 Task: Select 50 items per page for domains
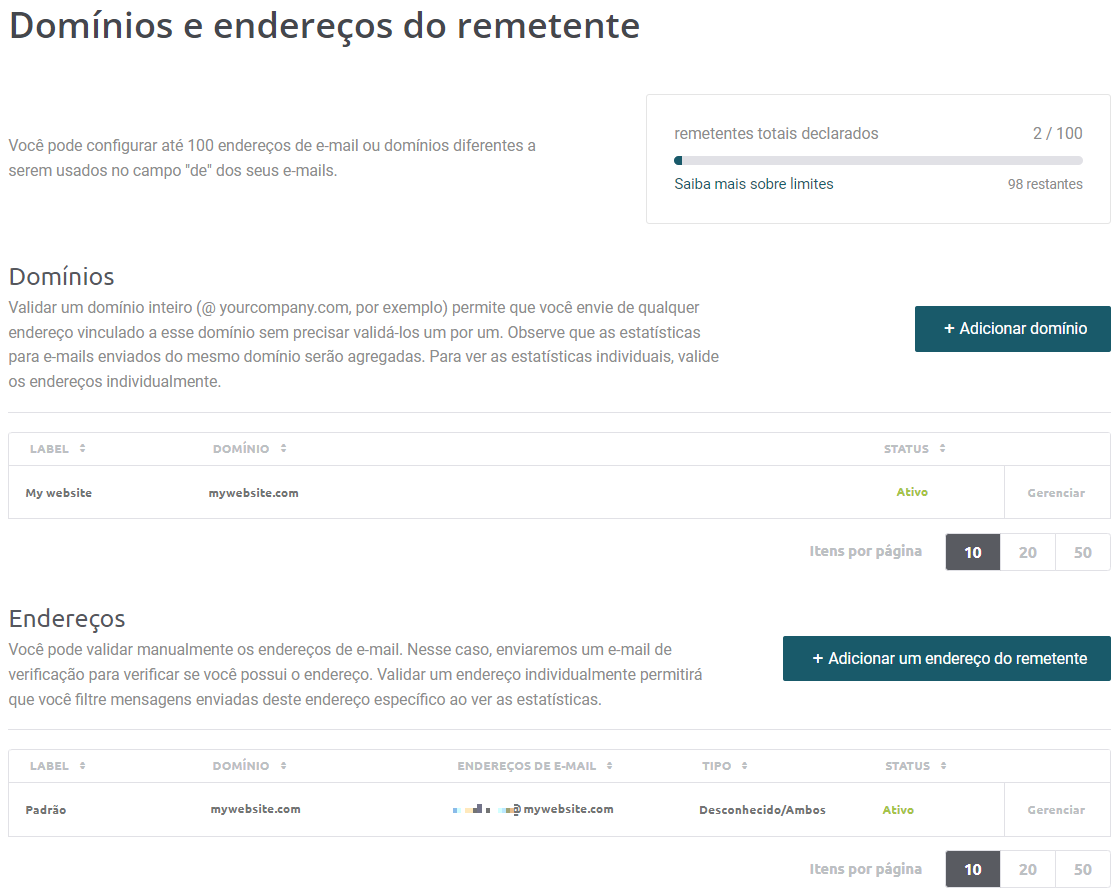pos(1083,552)
